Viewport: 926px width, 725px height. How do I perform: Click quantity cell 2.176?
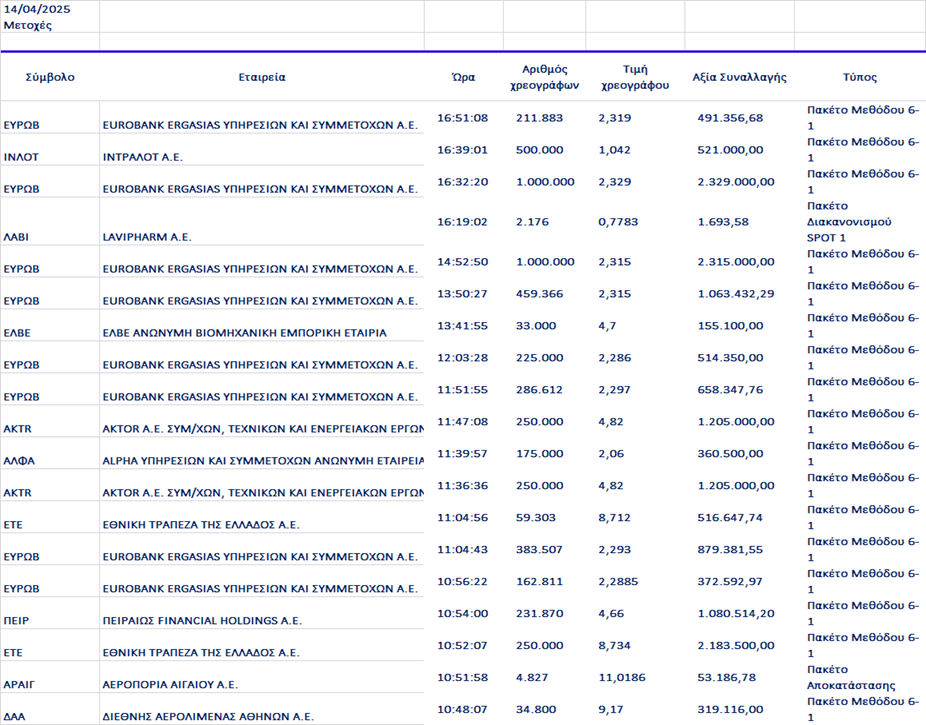point(532,222)
